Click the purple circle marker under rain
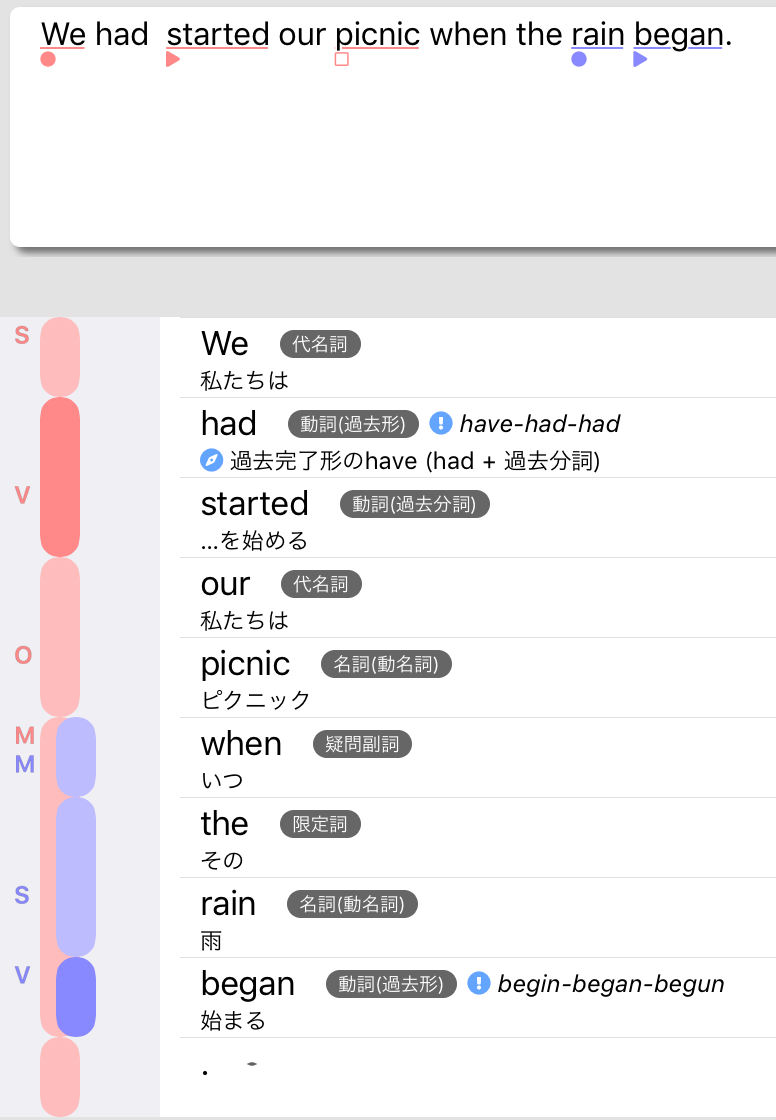The height and width of the screenshot is (1120, 776). pyautogui.click(x=579, y=59)
